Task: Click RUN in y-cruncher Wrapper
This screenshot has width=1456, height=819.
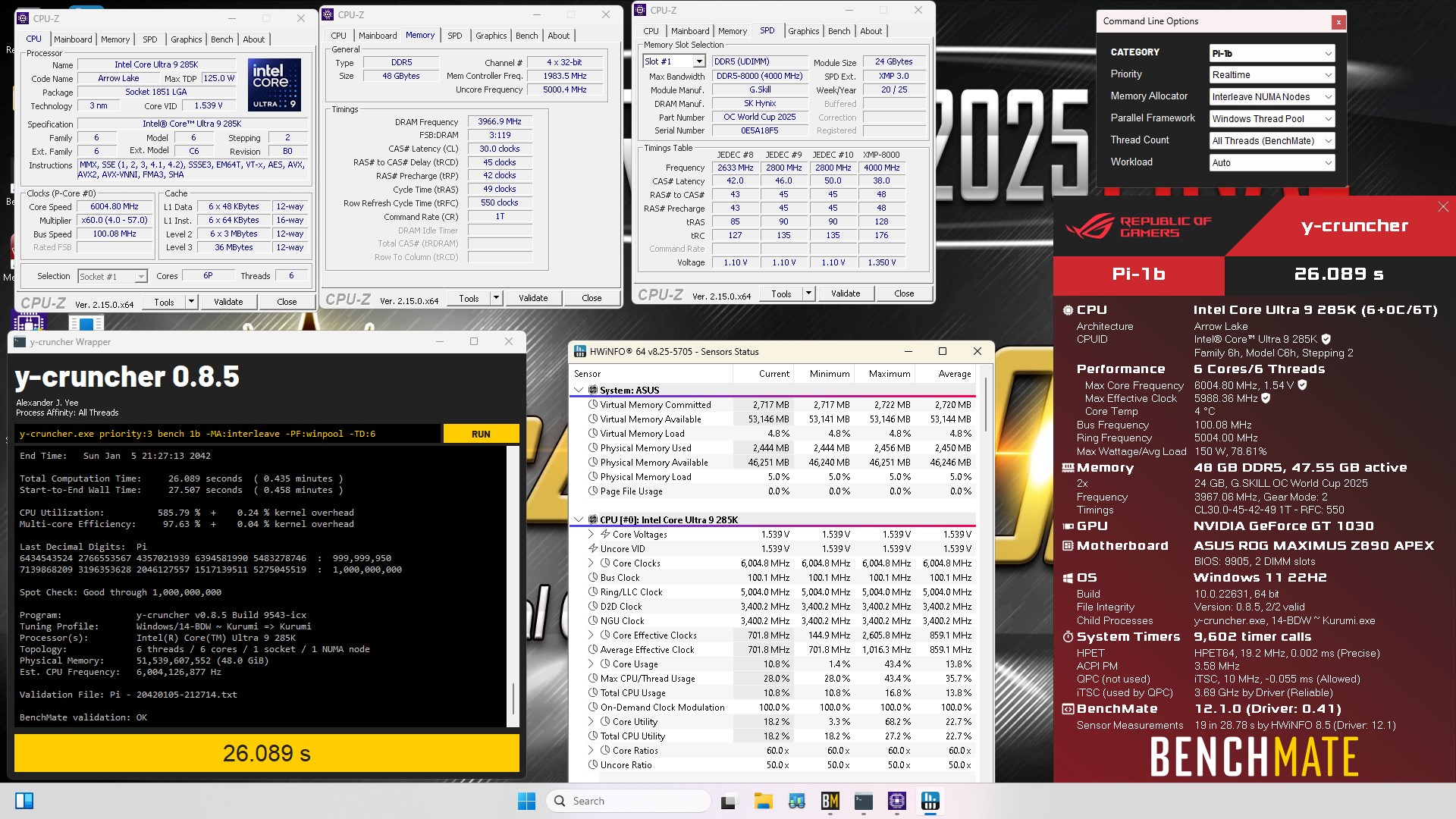Action: coord(481,434)
